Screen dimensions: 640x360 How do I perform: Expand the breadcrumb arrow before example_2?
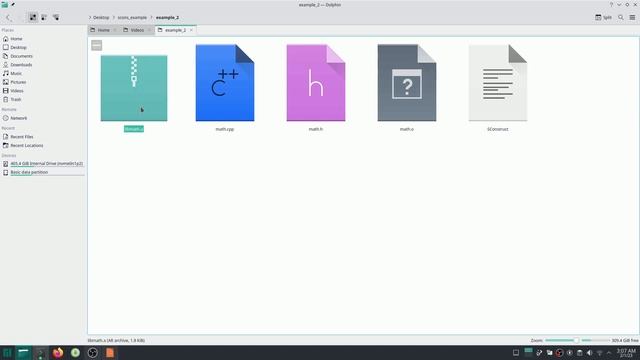tap(151, 18)
